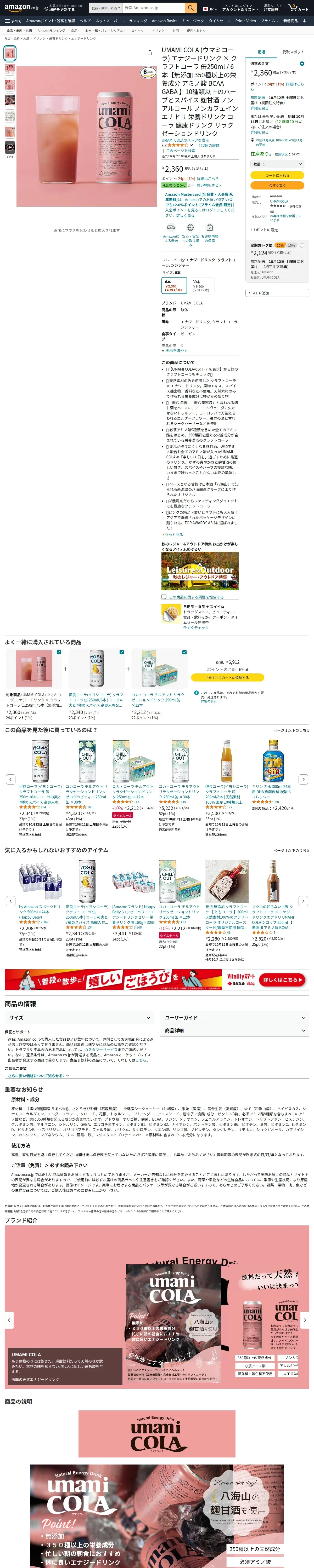Screen dimensions: 314x1568
Task: Click the 今すぐ買う buy now button
Action: point(277,186)
